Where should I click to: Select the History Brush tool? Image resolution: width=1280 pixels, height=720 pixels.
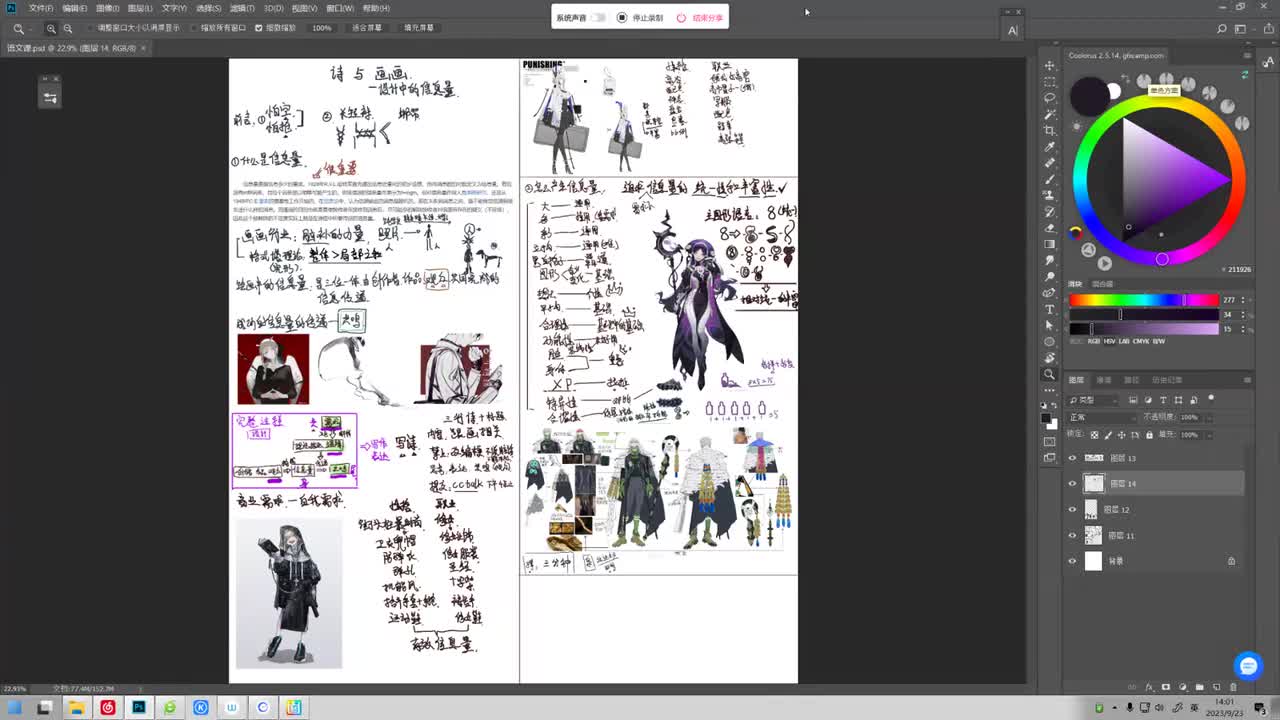tap(1049, 212)
